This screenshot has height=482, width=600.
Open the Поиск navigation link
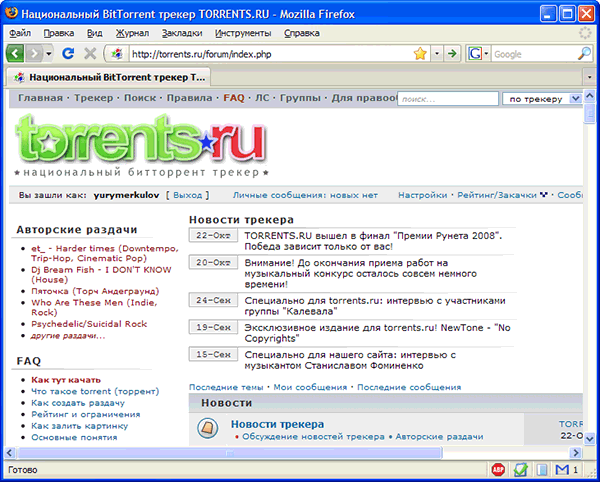[x=140, y=98]
